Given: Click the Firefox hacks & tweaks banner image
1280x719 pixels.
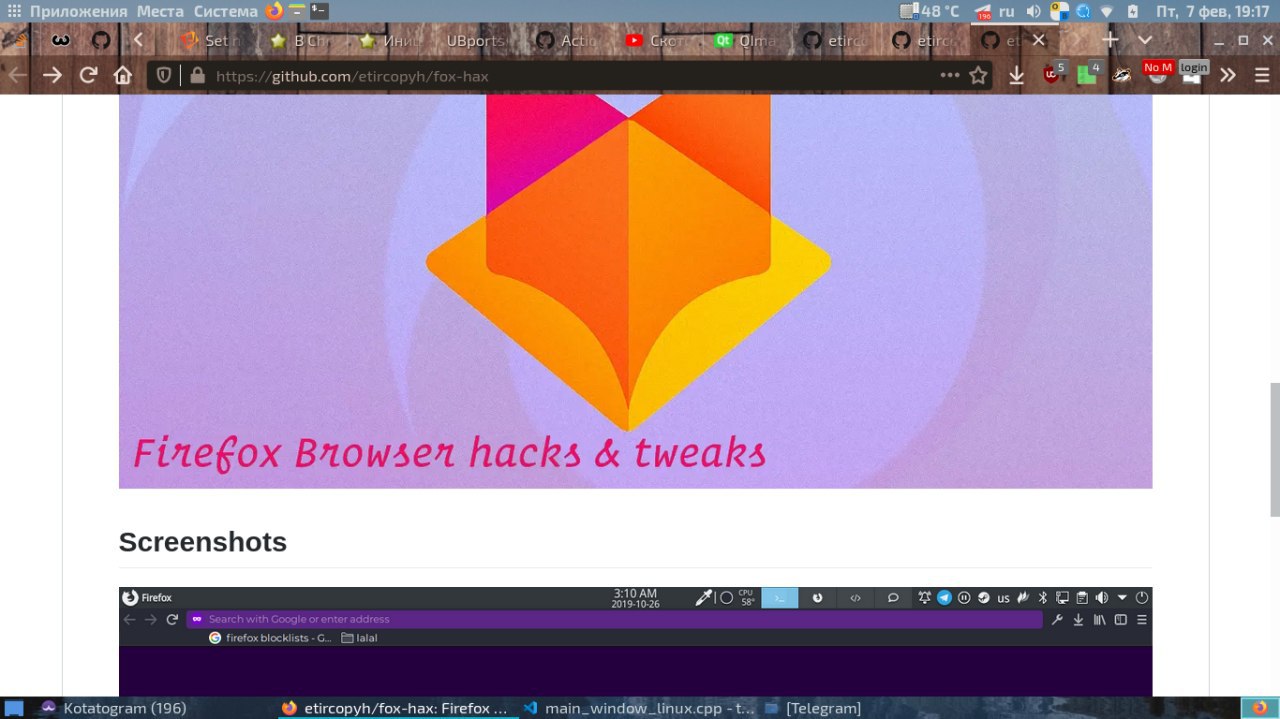Looking at the screenshot, I should 635,291.
